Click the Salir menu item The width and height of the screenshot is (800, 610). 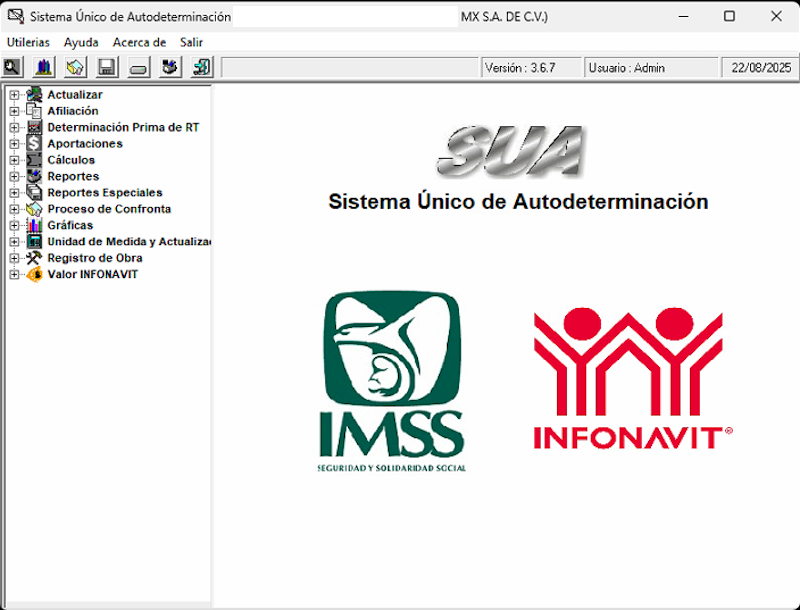tap(191, 42)
